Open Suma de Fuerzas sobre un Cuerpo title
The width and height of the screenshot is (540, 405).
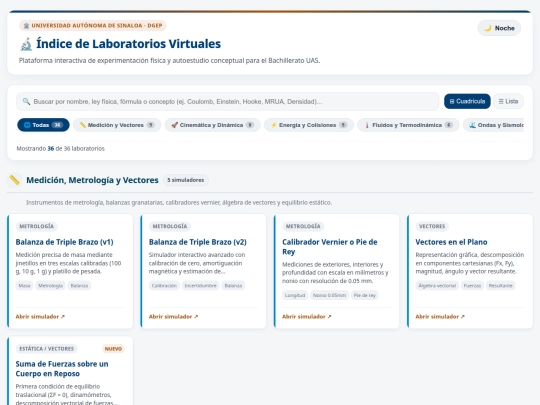[62, 369]
